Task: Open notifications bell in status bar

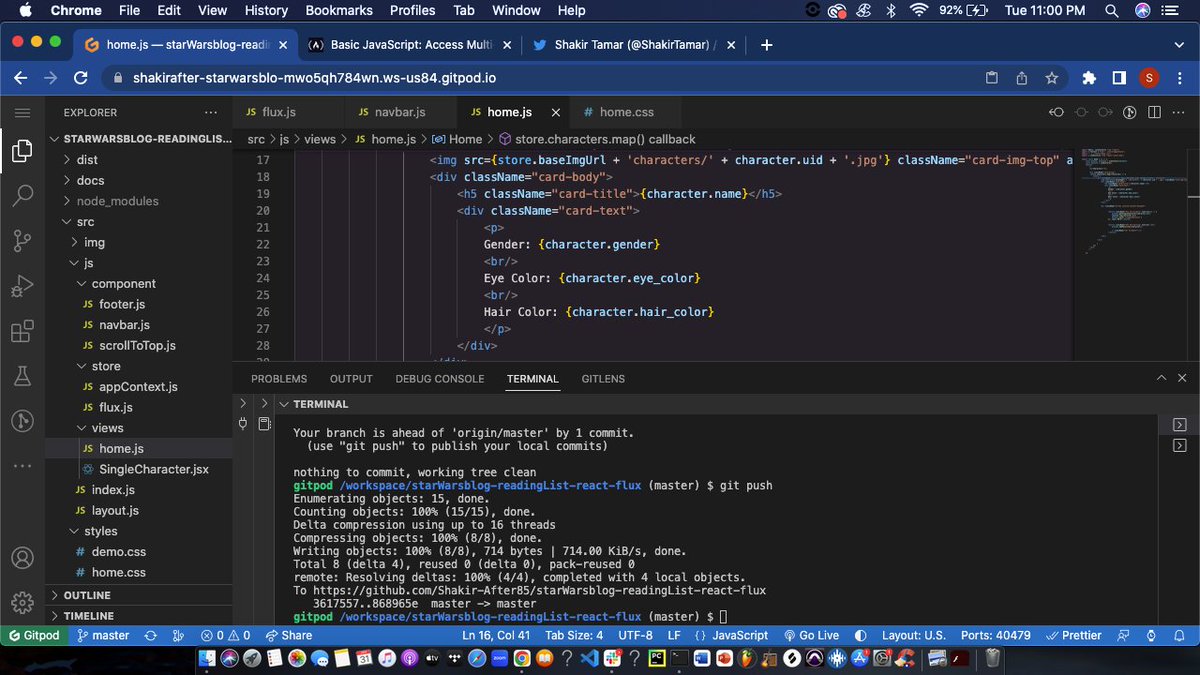Action: coord(1179,635)
